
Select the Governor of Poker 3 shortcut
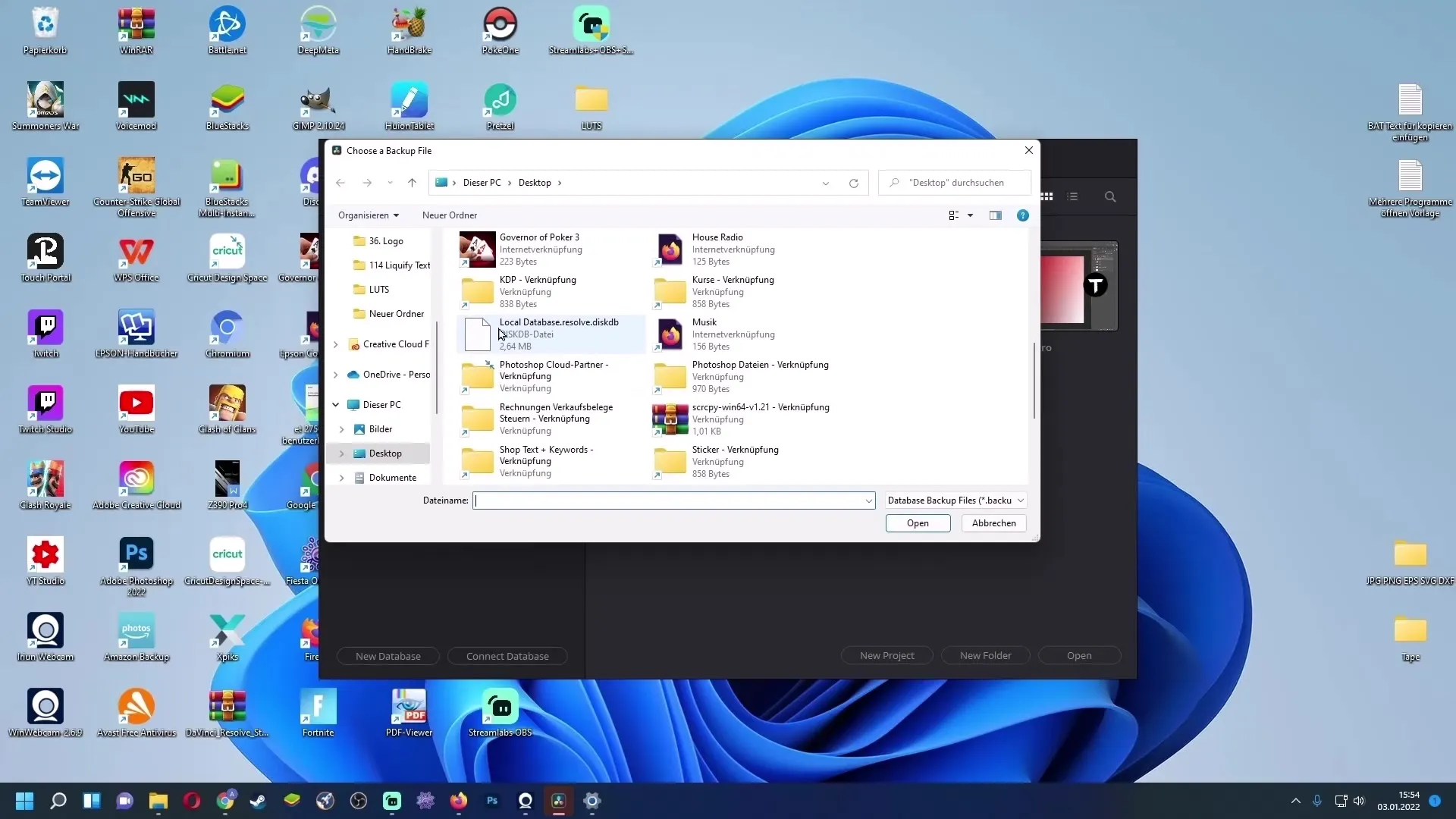tap(551, 249)
